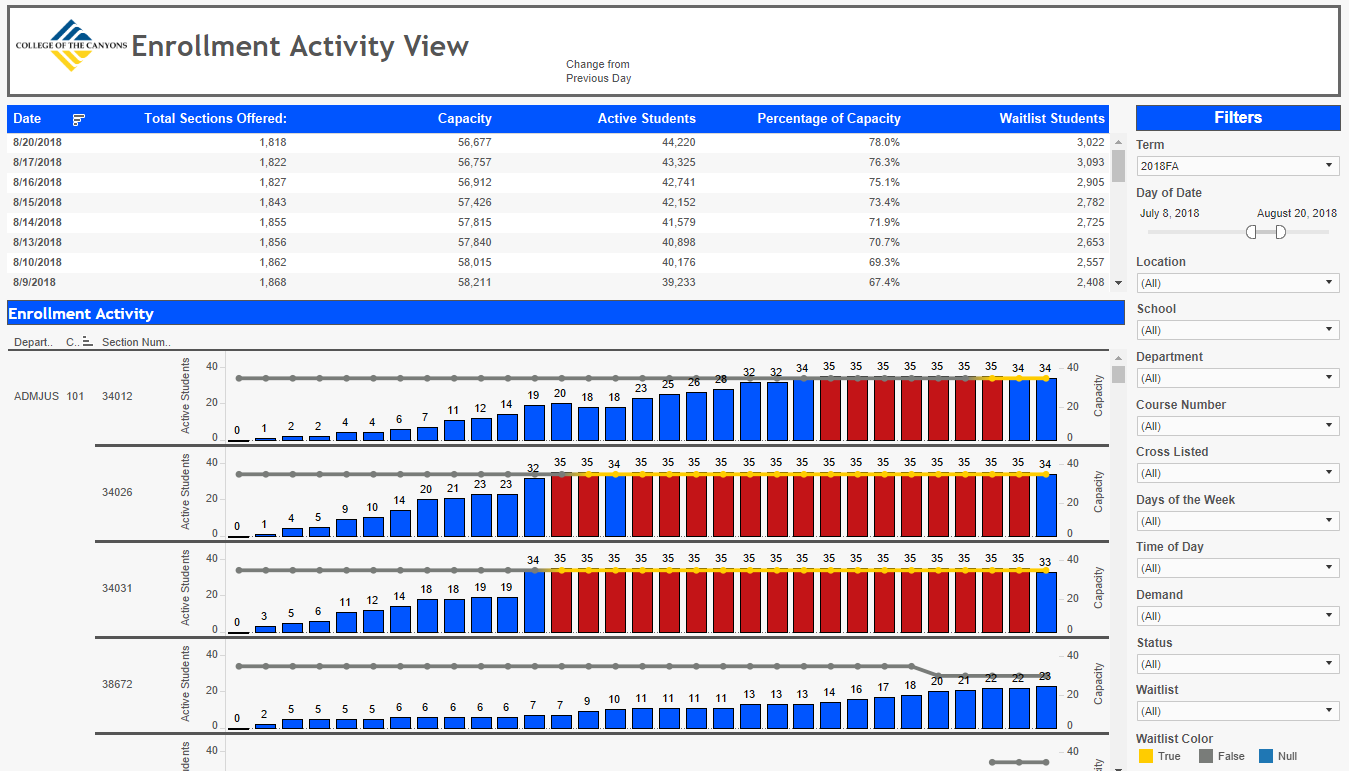The image size is (1352, 771).
Task: Click the Capacity column header
Action: pos(465,119)
